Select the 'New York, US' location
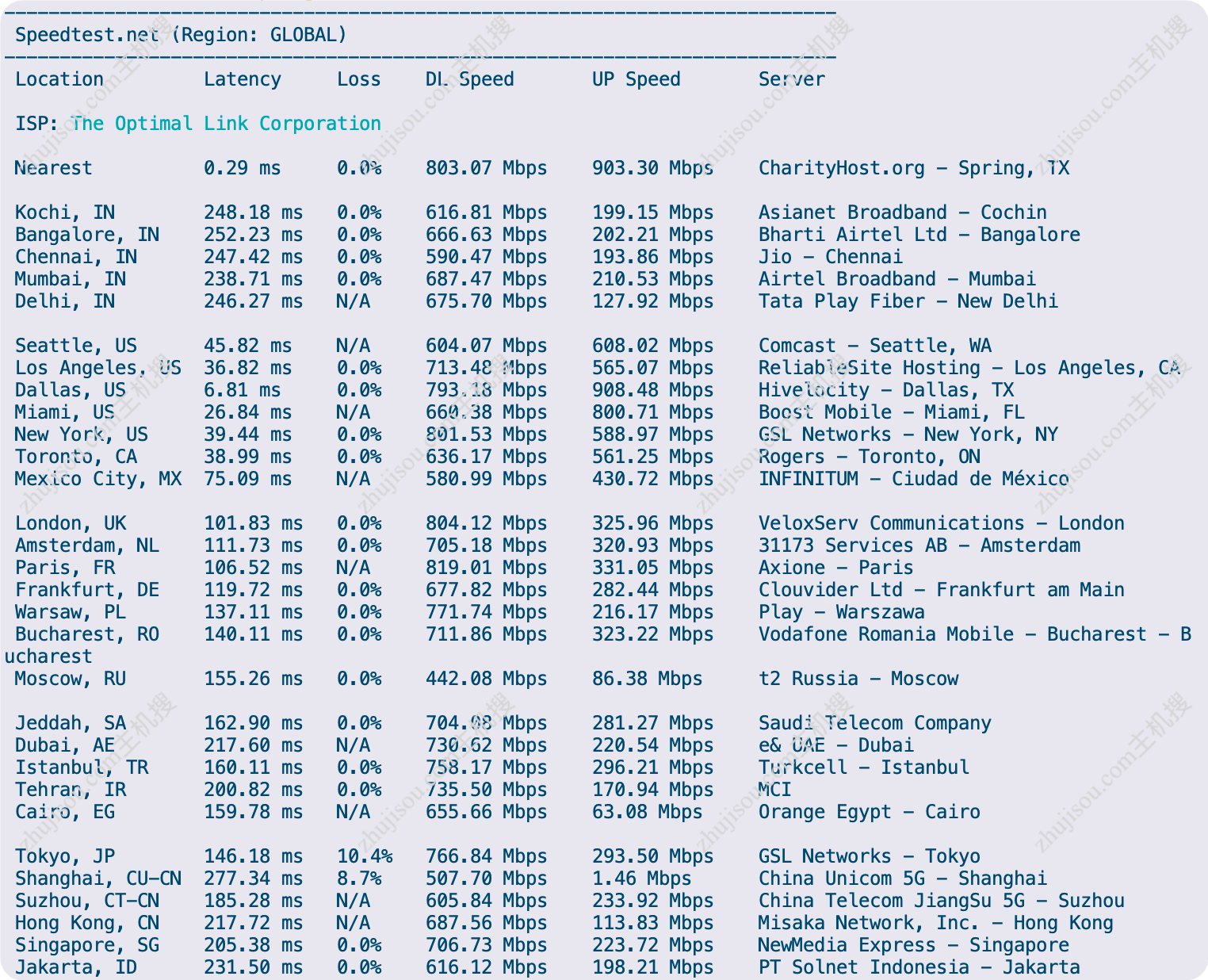Screen dimensions: 1208x980 click(82, 434)
